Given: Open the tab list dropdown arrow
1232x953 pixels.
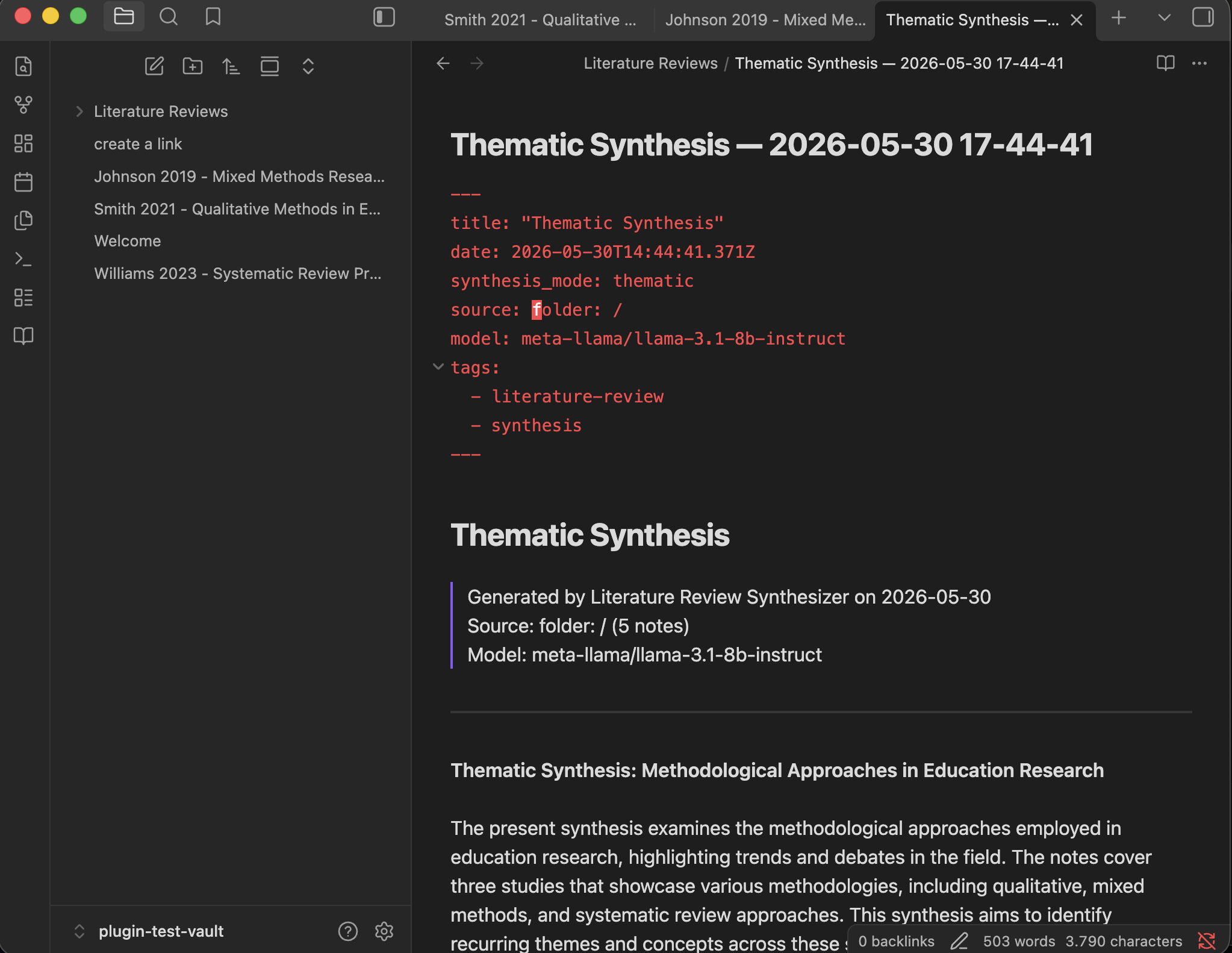Looking at the screenshot, I should tap(1165, 17).
